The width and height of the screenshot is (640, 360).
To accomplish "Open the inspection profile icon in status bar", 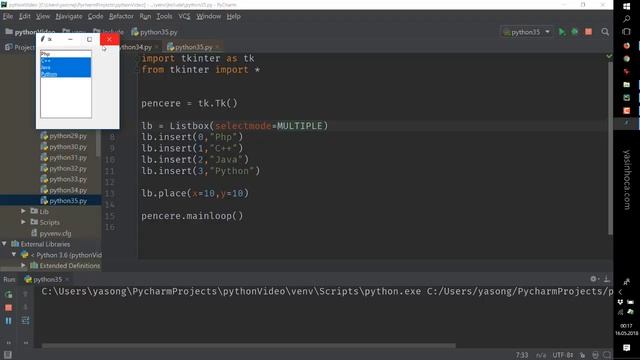I will [596, 355].
